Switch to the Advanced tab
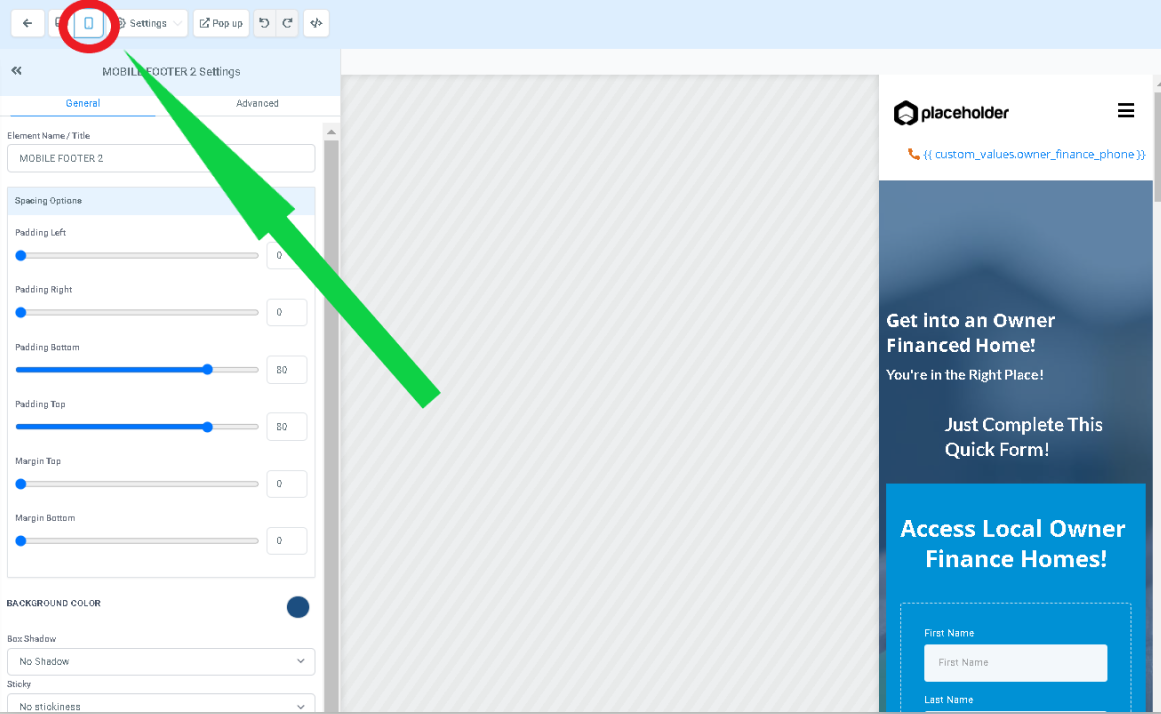The image size is (1161, 714). pos(257,104)
